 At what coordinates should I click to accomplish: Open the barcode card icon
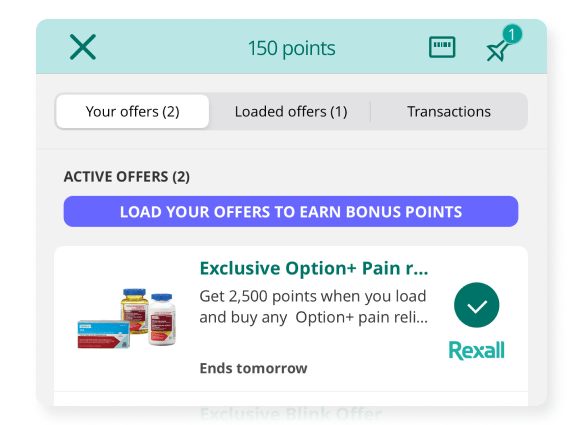pos(442,47)
